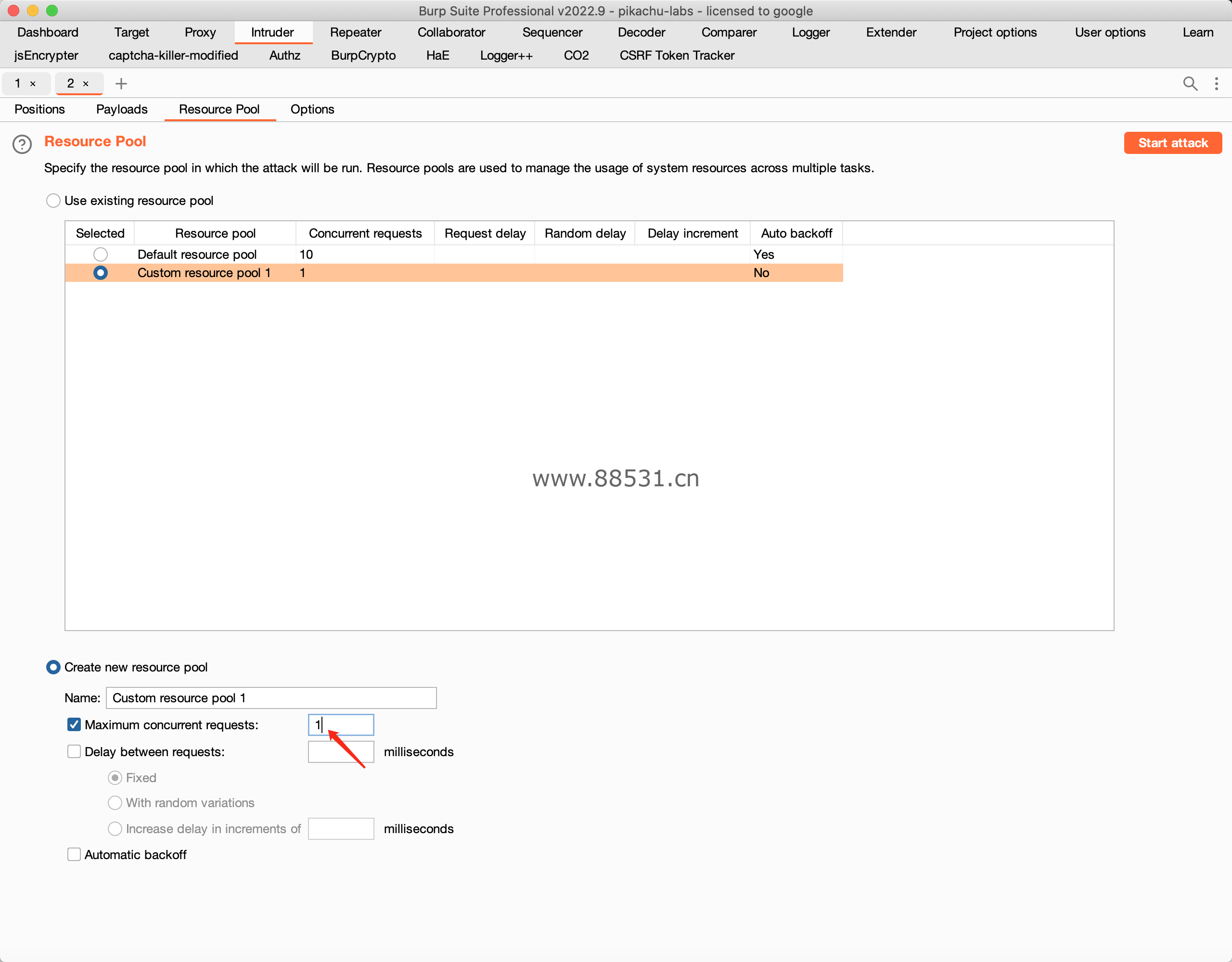Click the 'Yes' auto backoff cell
The height and width of the screenshot is (962, 1232).
click(x=796, y=254)
